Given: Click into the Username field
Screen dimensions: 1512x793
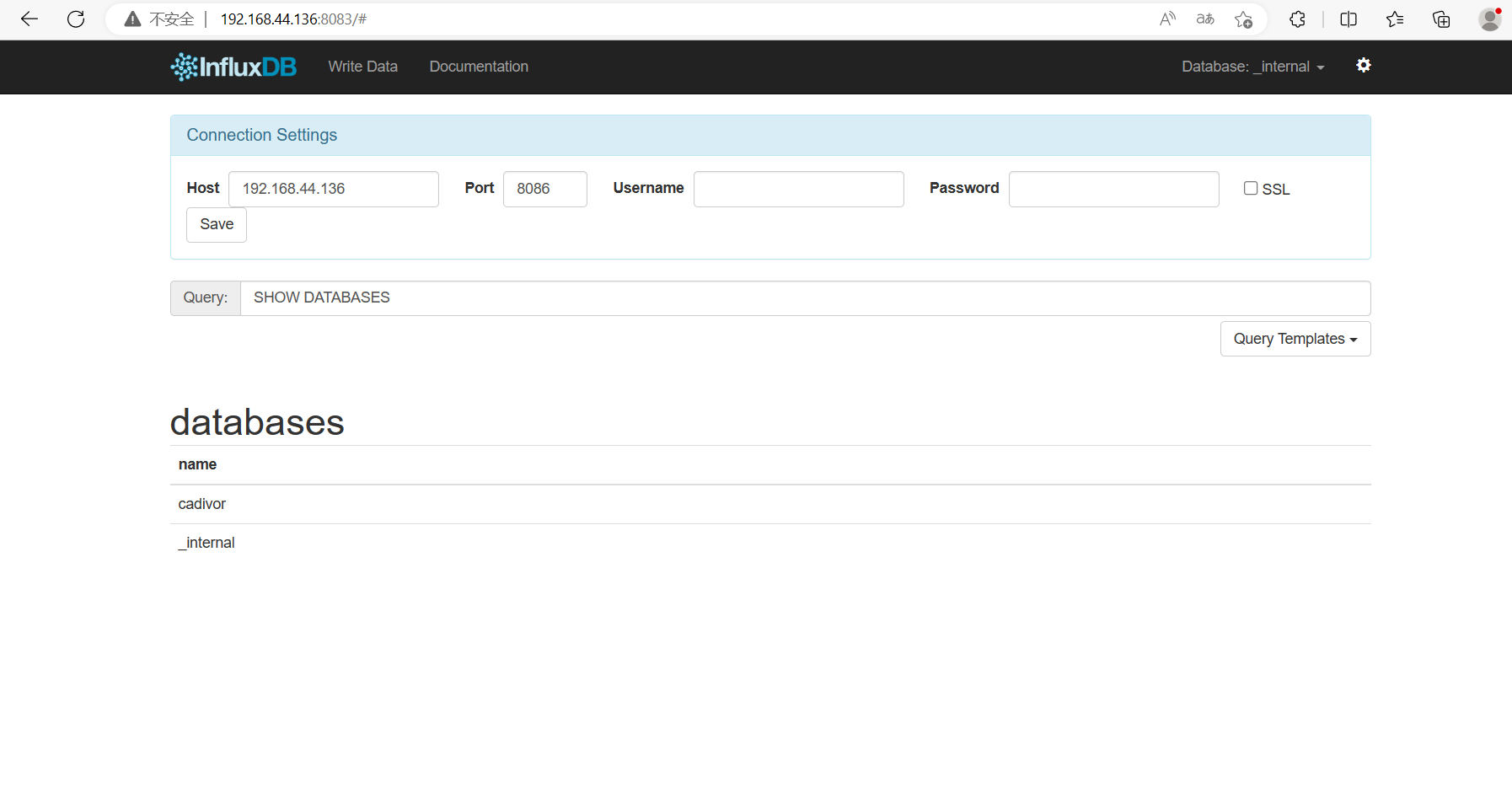Looking at the screenshot, I should coord(799,189).
